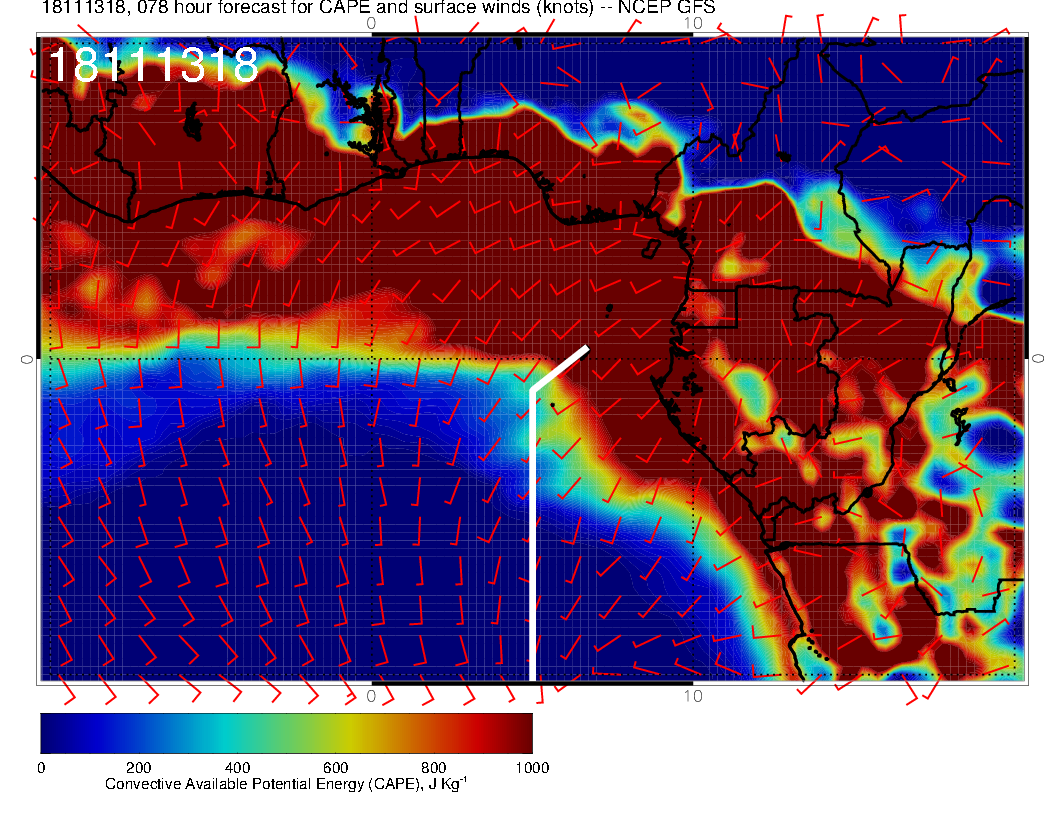Click the "10" longitude label on the top axis
This screenshot has width=1056, height=816.
point(691,21)
